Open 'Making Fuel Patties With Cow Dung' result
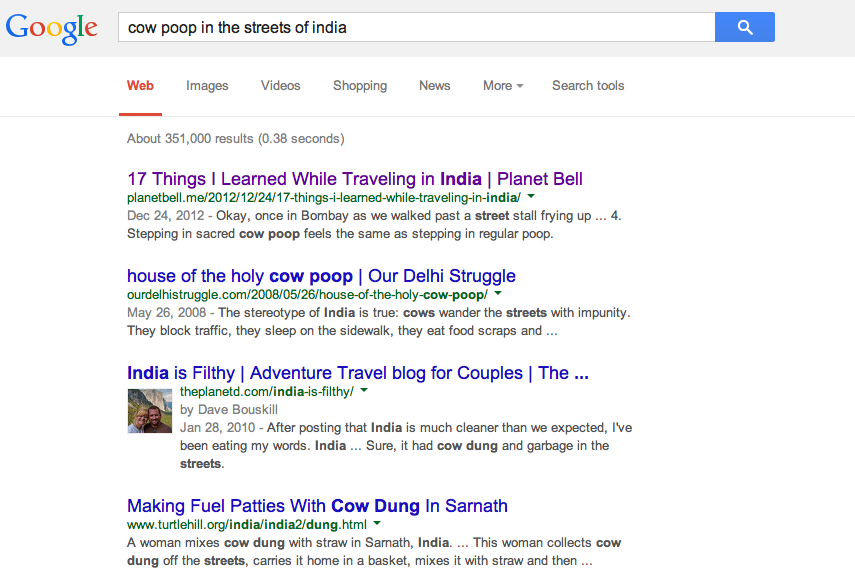Screen dimensions: 855x579 click(x=317, y=506)
